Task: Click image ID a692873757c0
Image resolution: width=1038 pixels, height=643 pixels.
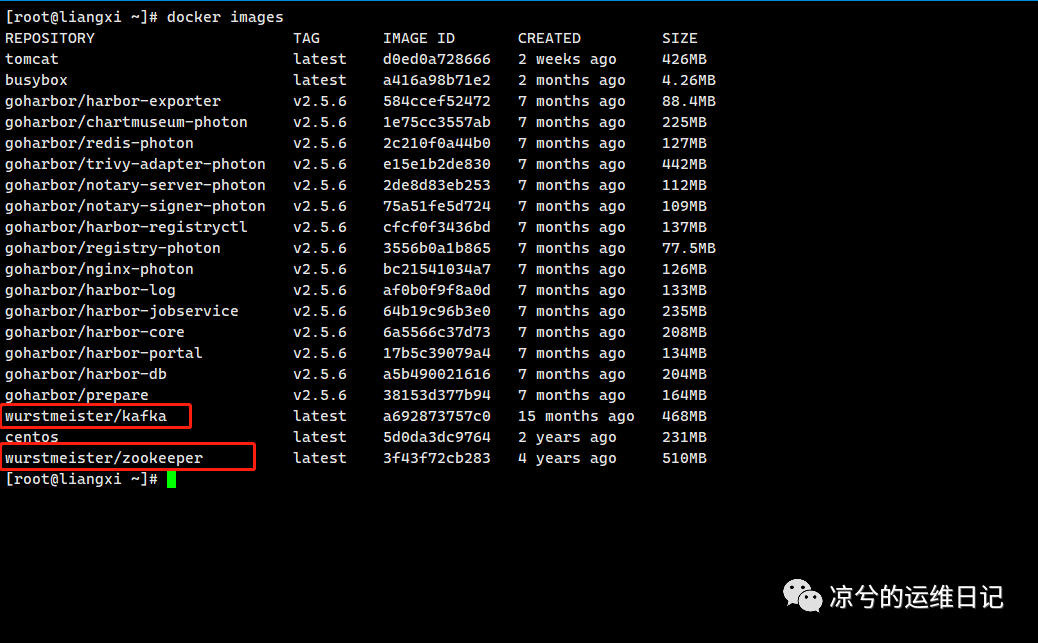Action: tap(437, 417)
